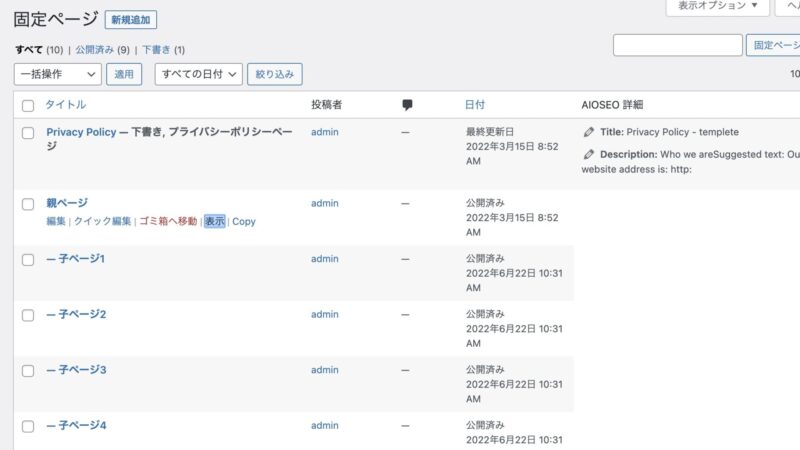
Task: Click the pencil icon beside AIOSEO Title
Action: [x=589, y=132]
